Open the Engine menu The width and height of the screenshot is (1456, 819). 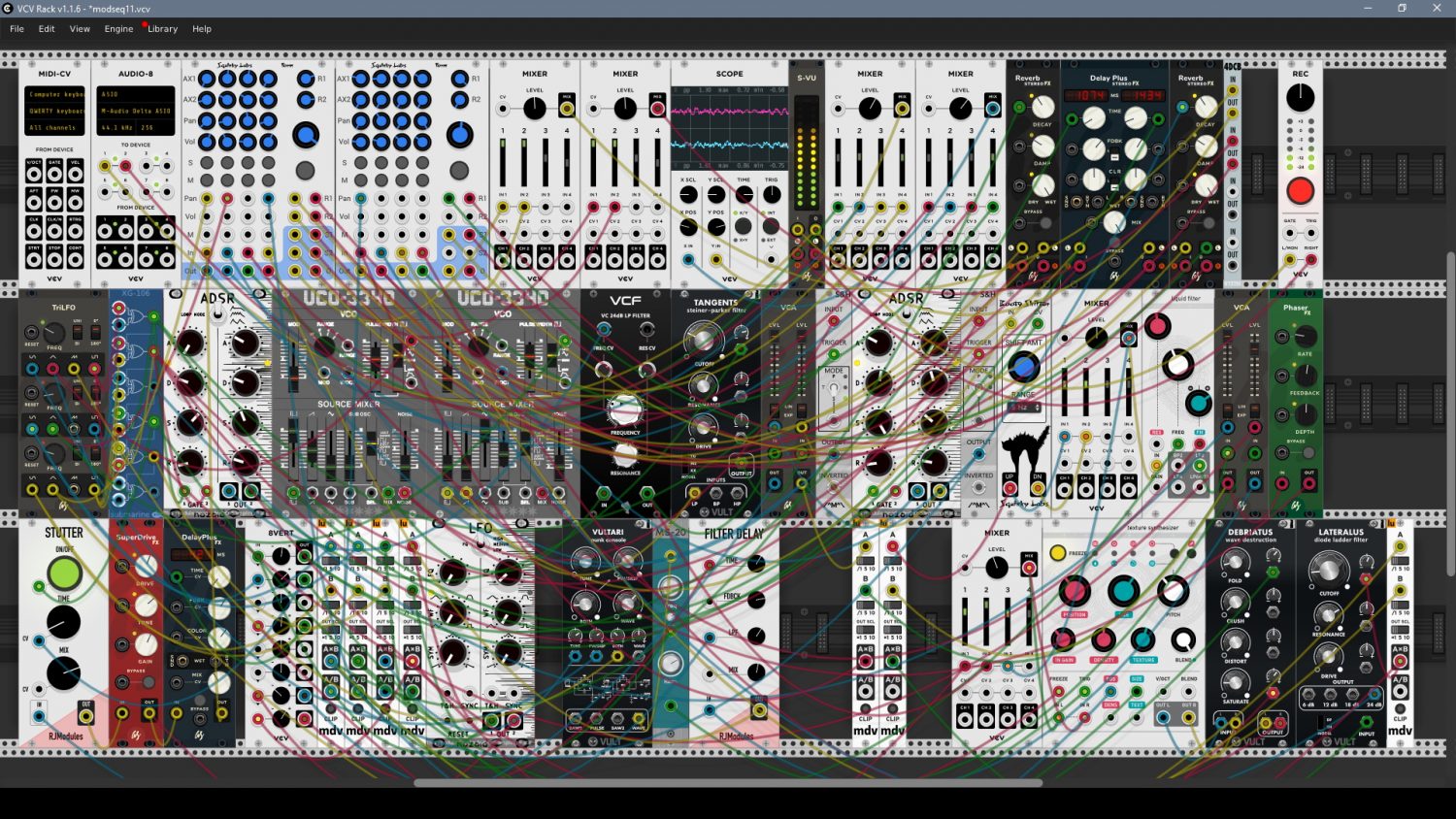pos(118,29)
